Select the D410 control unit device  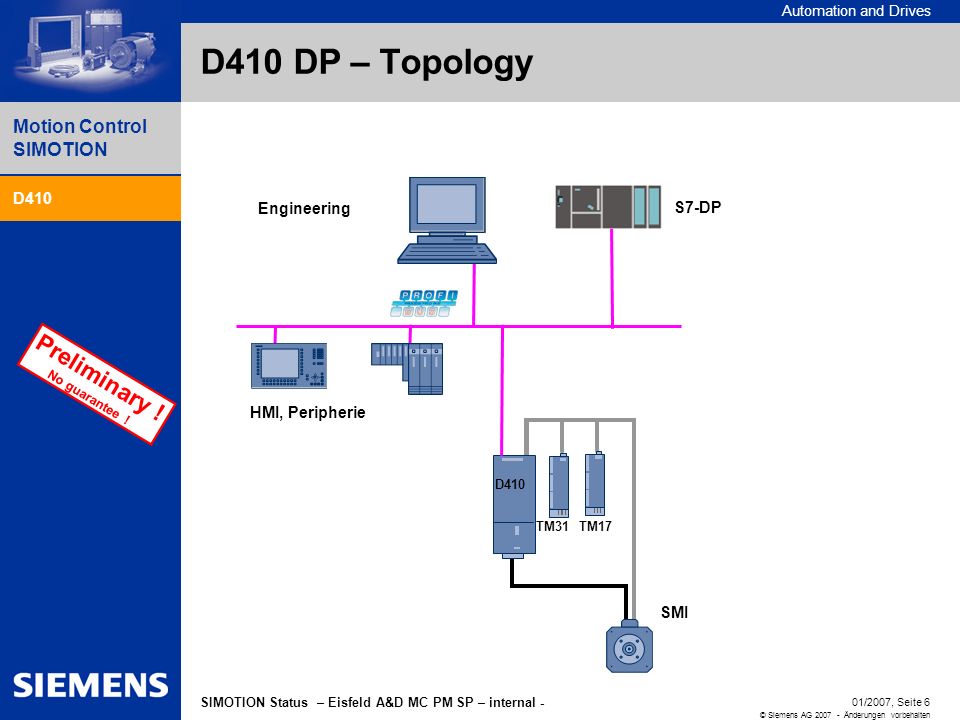click(514, 506)
